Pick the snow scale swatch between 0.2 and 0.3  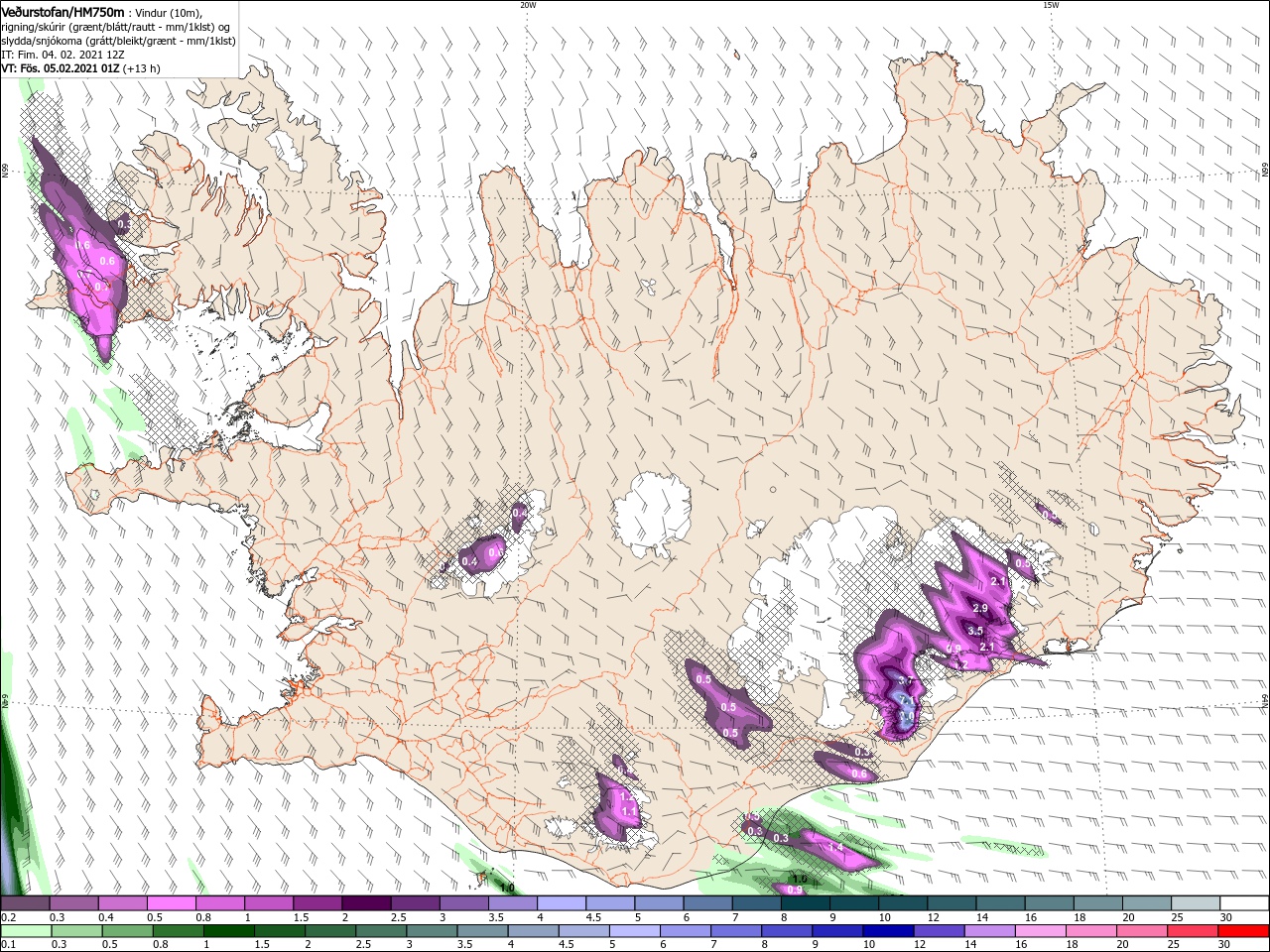tap(25, 903)
